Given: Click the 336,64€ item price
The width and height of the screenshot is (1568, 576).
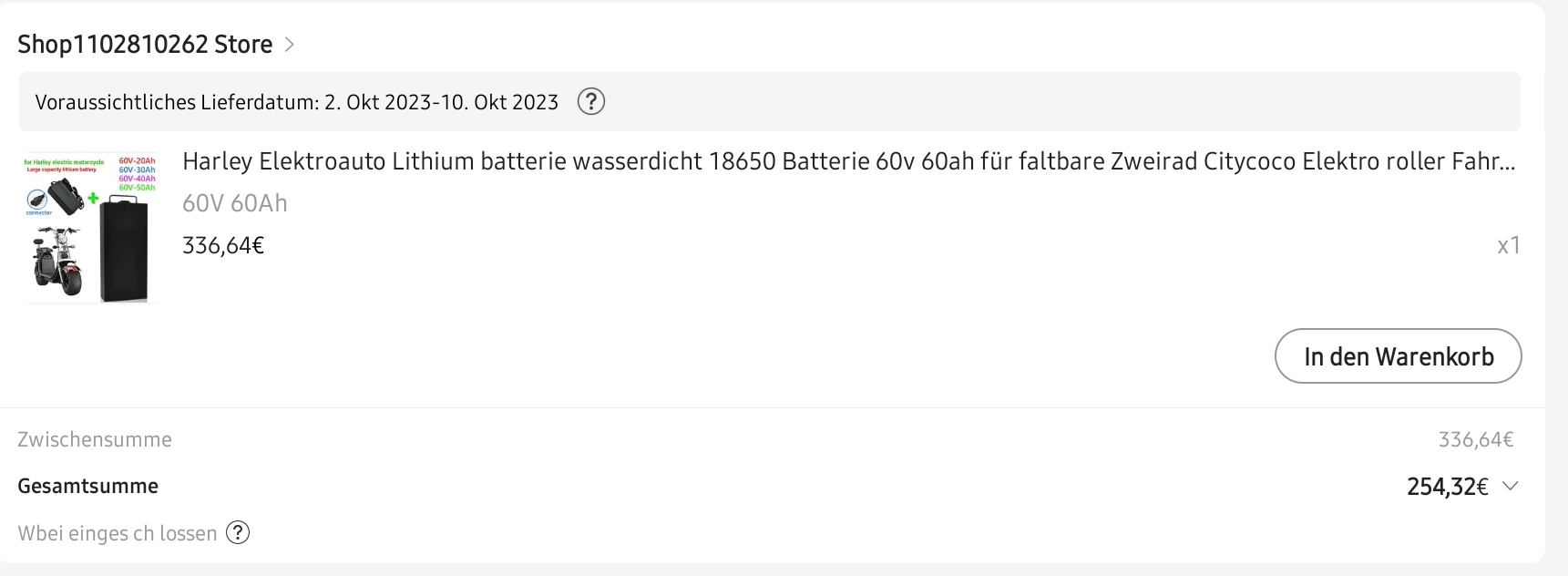Looking at the screenshot, I should coord(223,245).
